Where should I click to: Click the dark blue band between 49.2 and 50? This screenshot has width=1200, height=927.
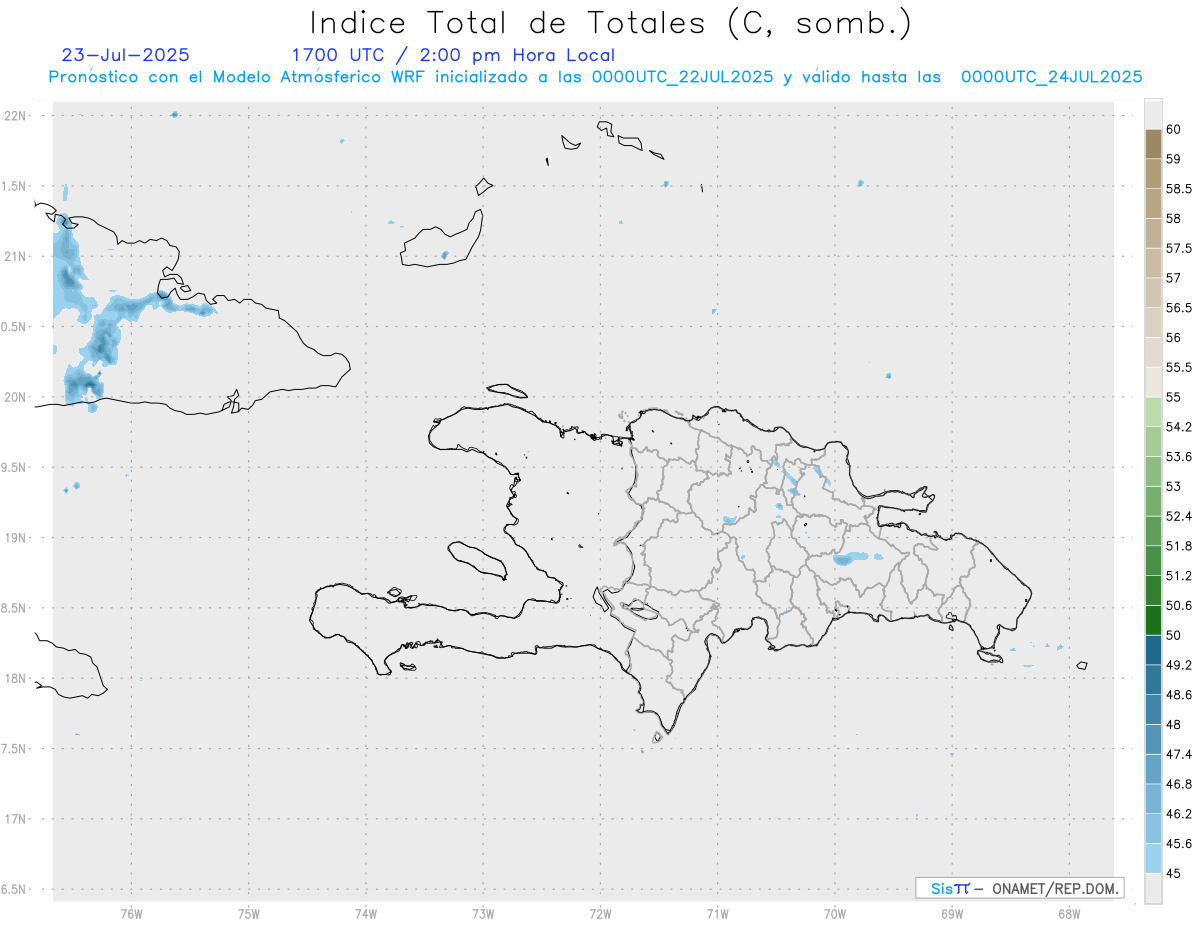(1153, 650)
